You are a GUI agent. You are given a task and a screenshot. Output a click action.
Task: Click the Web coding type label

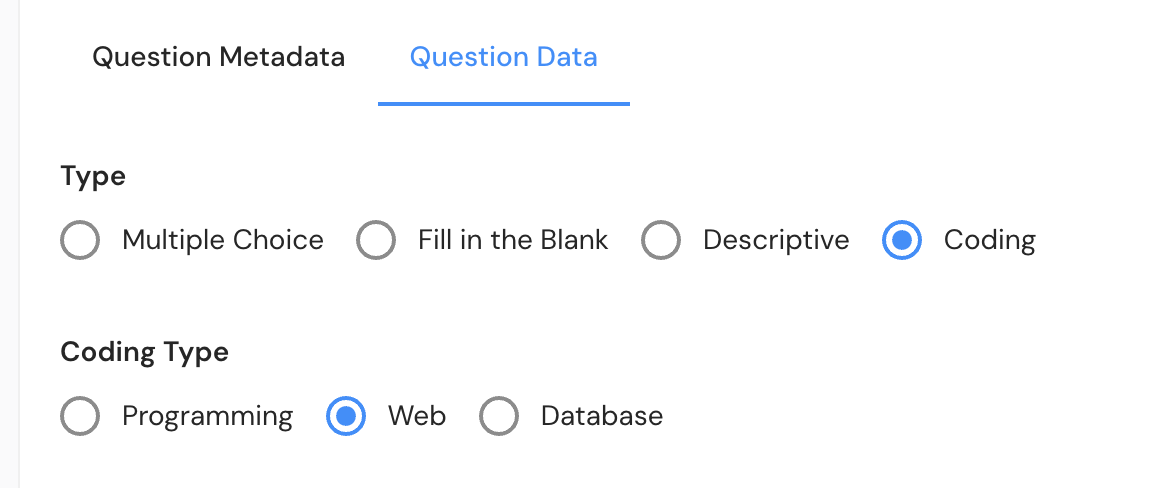(x=417, y=416)
